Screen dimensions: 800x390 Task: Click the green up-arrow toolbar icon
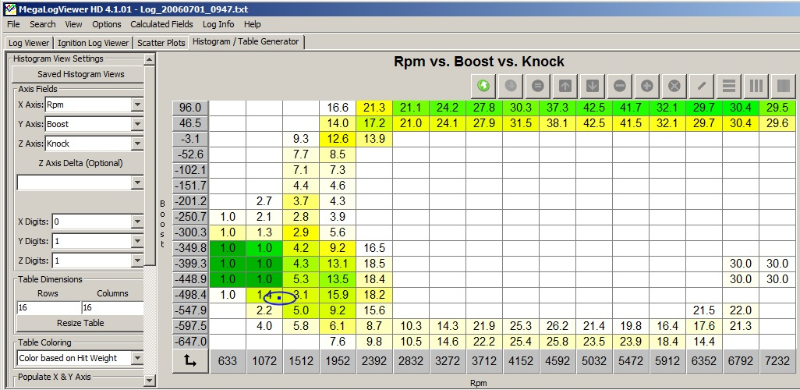pos(483,86)
